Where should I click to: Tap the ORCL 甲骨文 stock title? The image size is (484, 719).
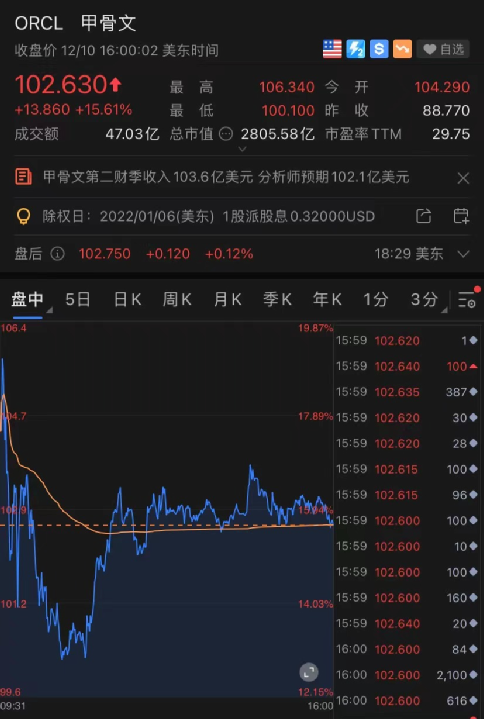(x=76, y=23)
